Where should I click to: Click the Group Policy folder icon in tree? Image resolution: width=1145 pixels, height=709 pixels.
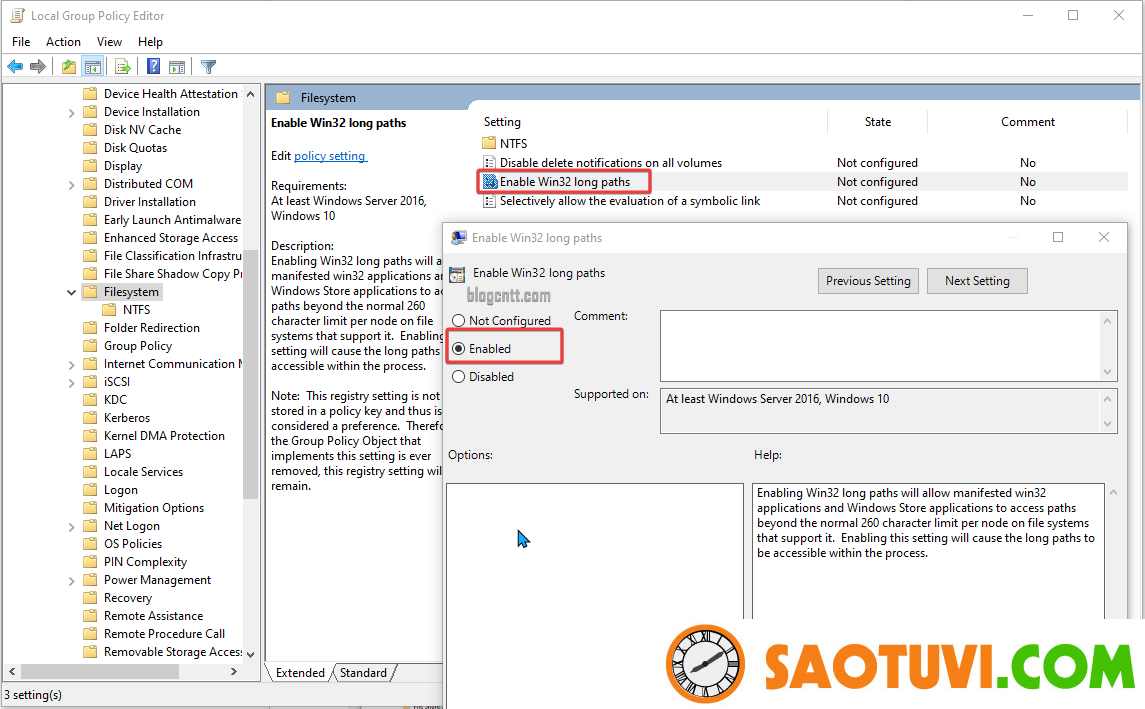(x=90, y=346)
